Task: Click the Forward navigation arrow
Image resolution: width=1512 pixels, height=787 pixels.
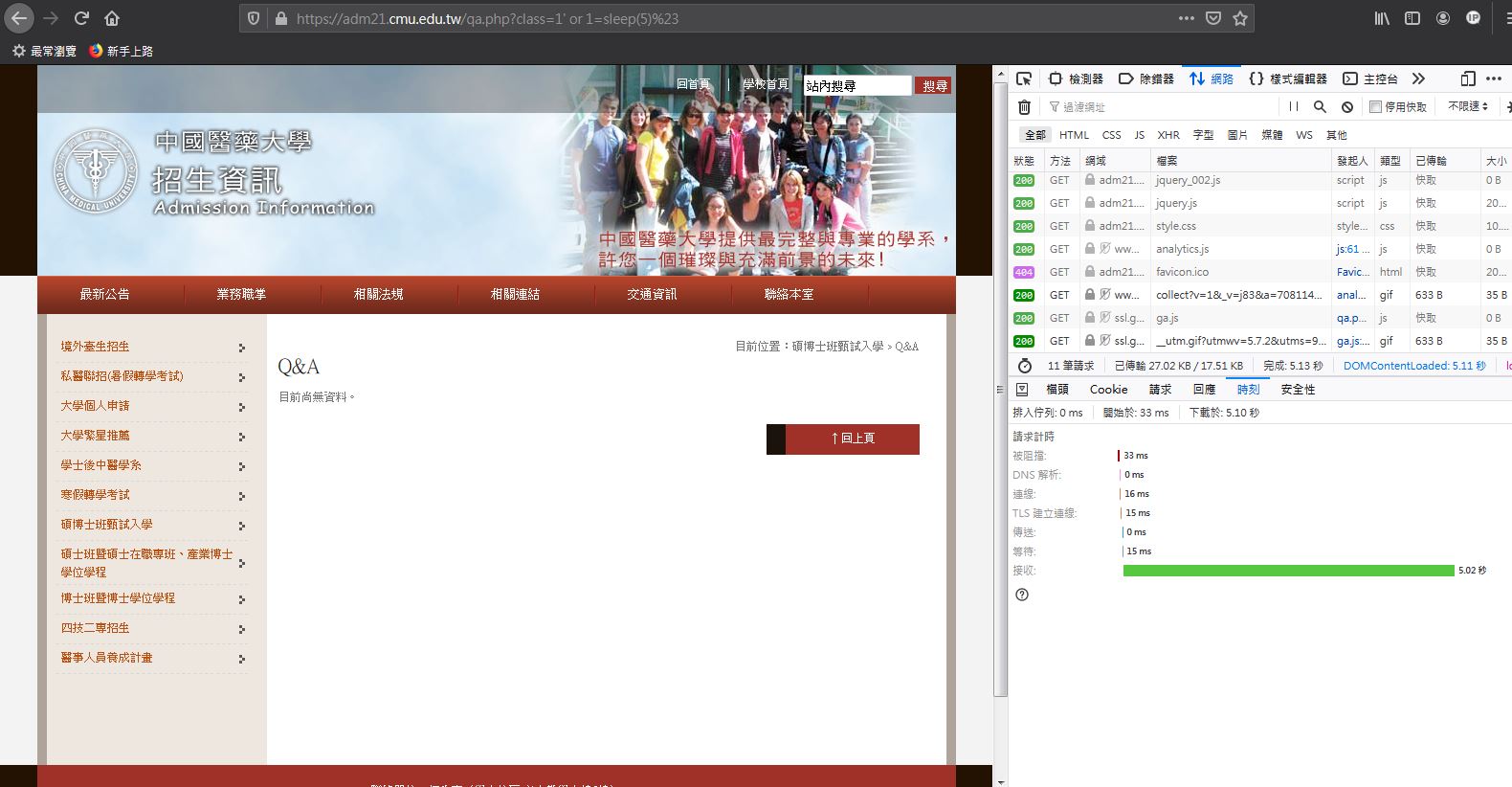Action: coord(51,18)
